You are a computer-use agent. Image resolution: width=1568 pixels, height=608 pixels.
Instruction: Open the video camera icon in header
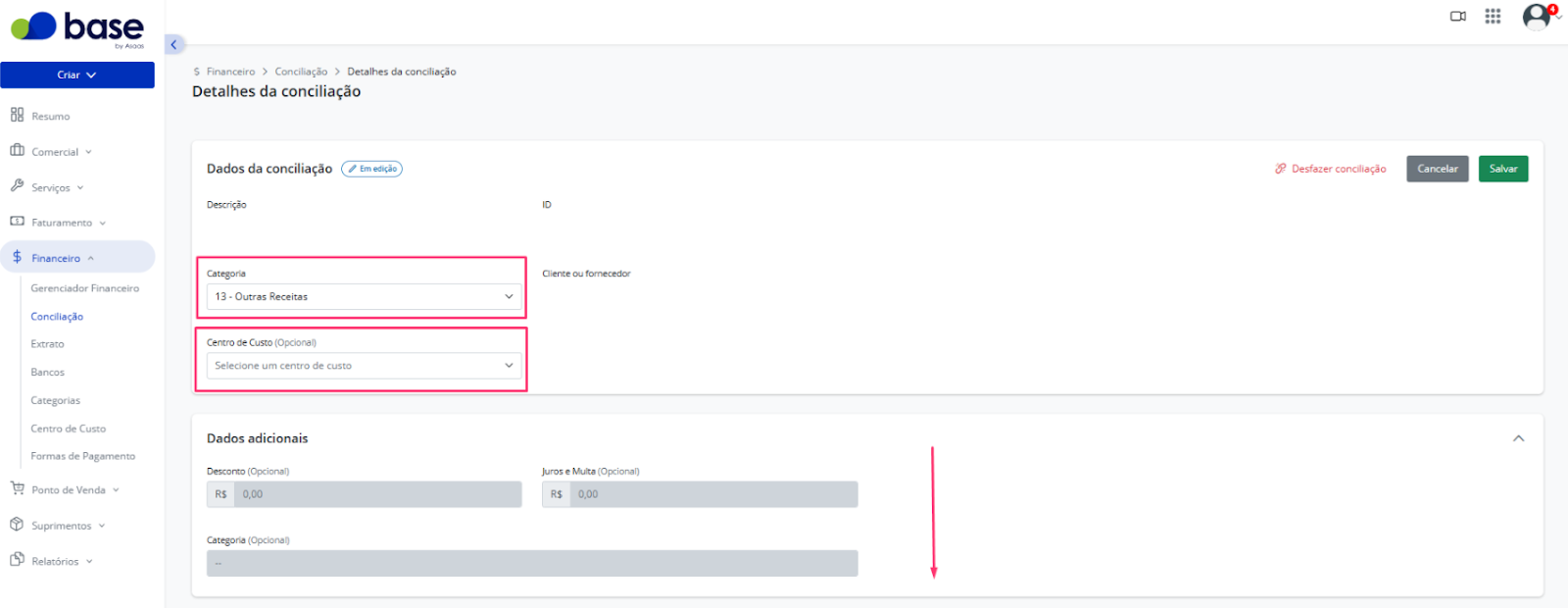(1458, 16)
